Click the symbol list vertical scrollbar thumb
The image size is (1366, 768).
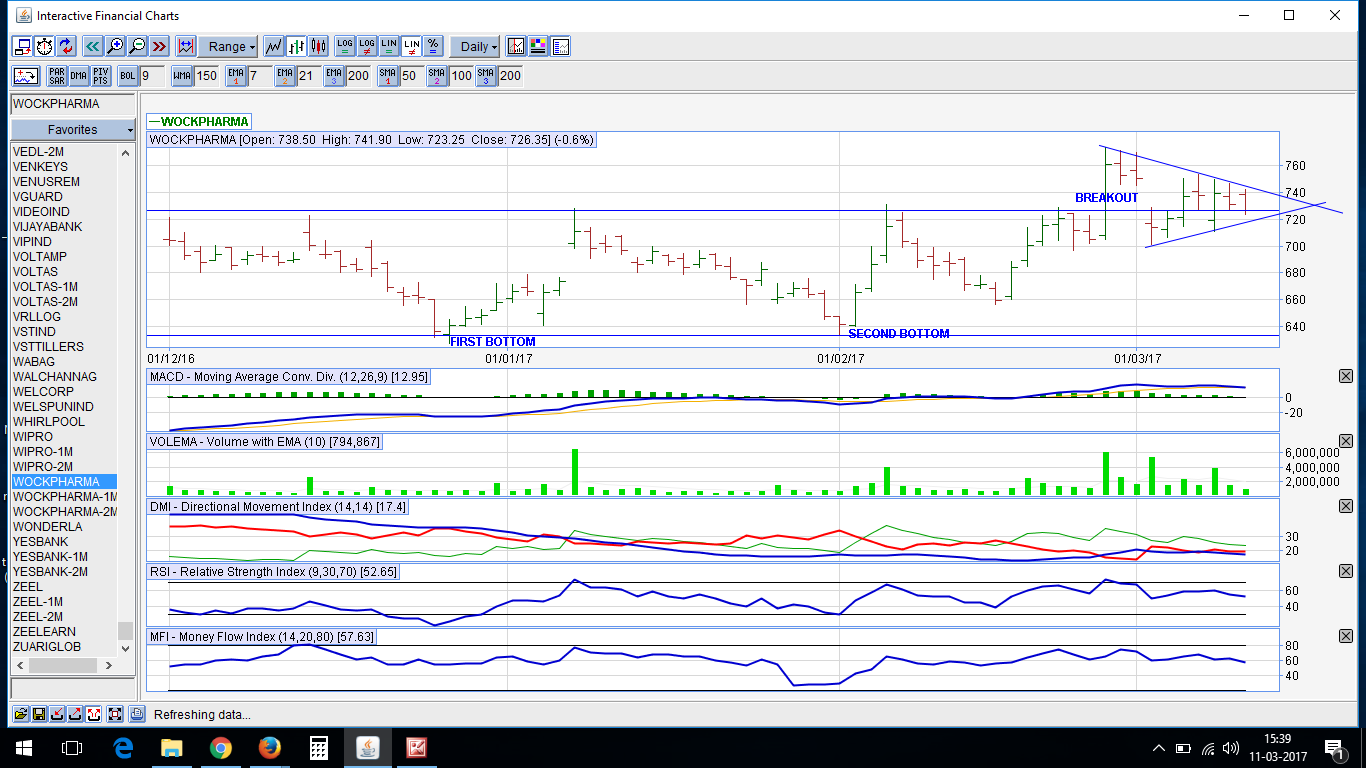click(125, 630)
